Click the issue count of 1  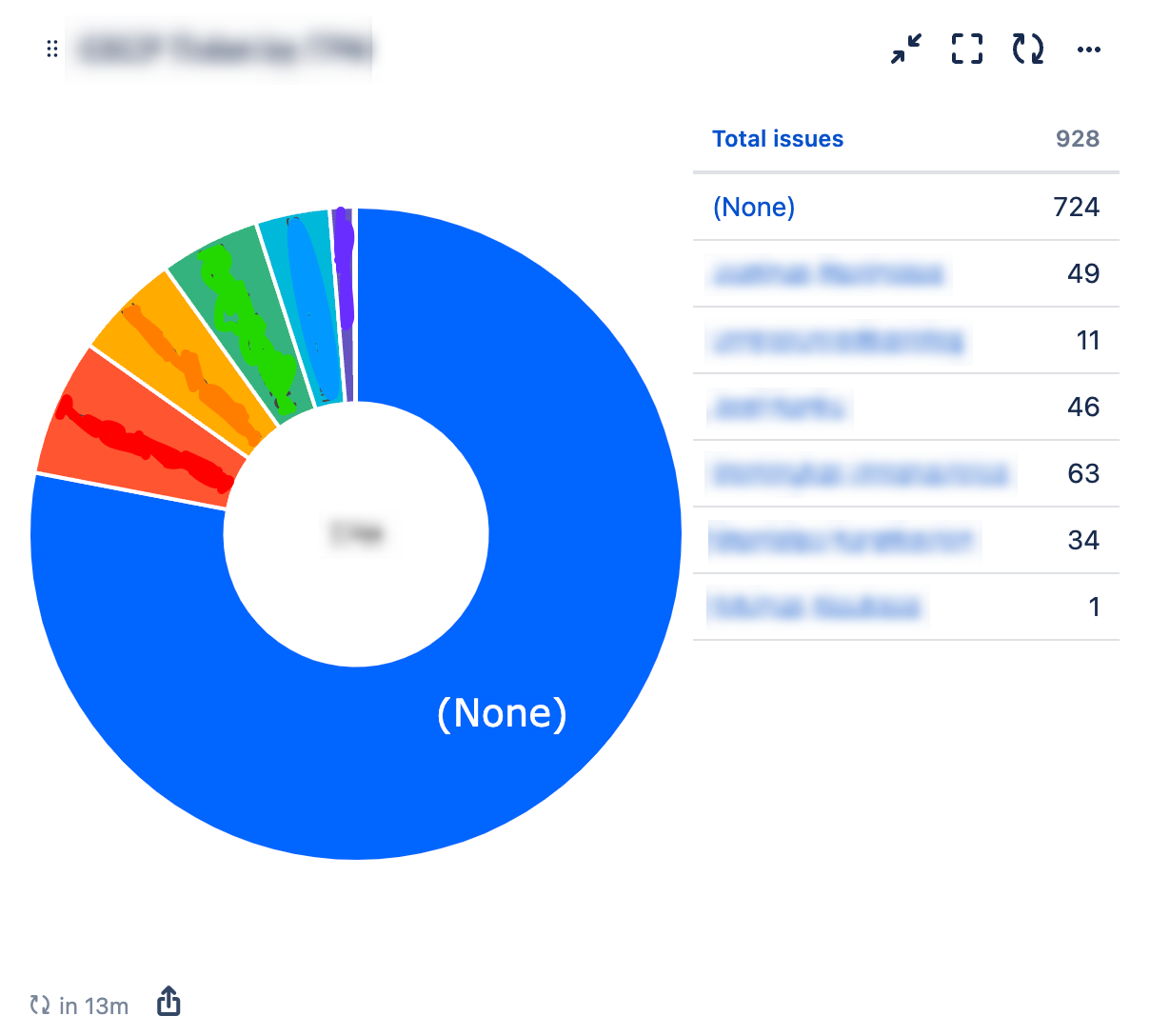click(x=1094, y=607)
